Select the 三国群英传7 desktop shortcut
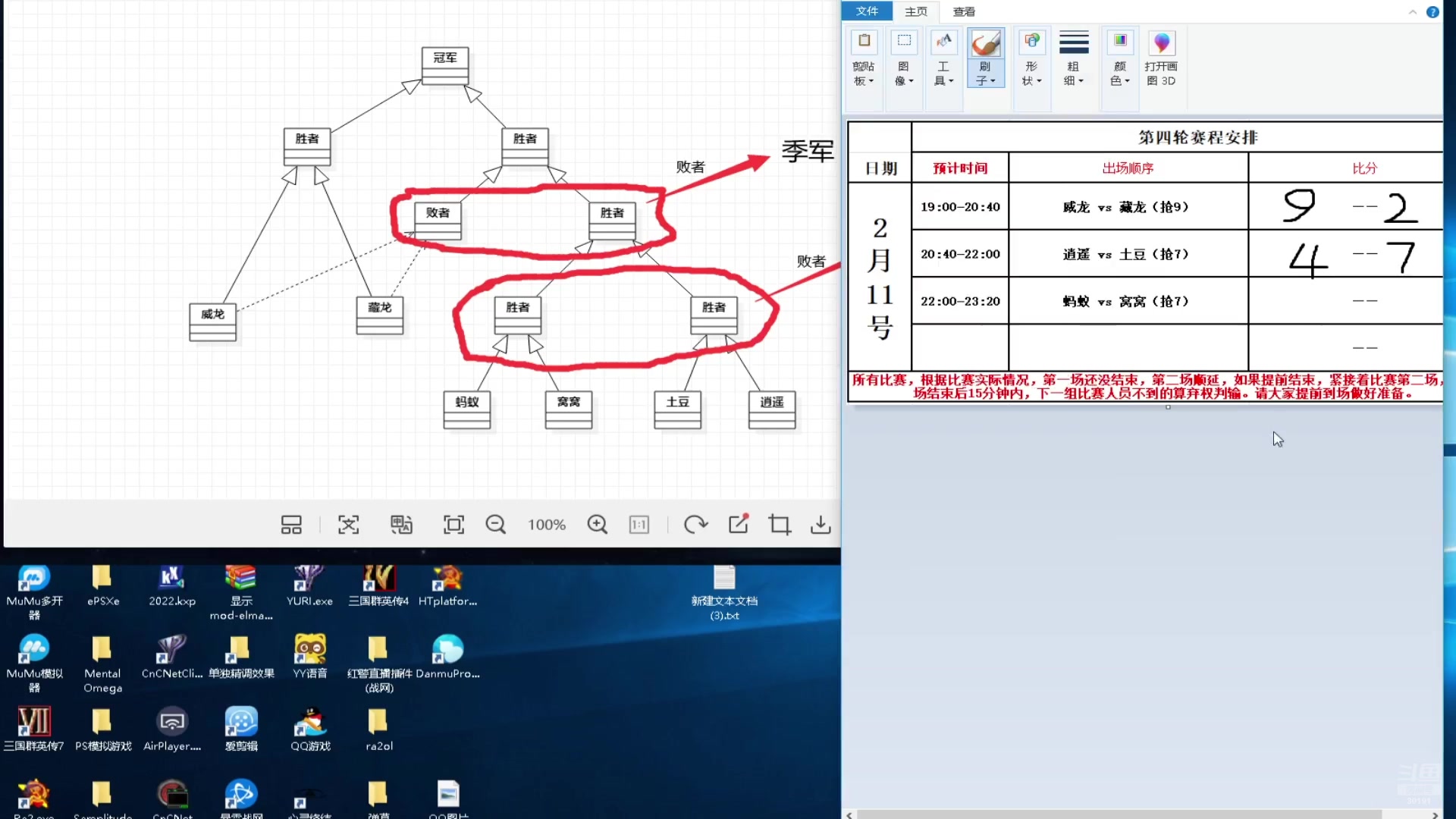This screenshot has height=819, width=1456. pyautogui.click(x=34, y=729)
